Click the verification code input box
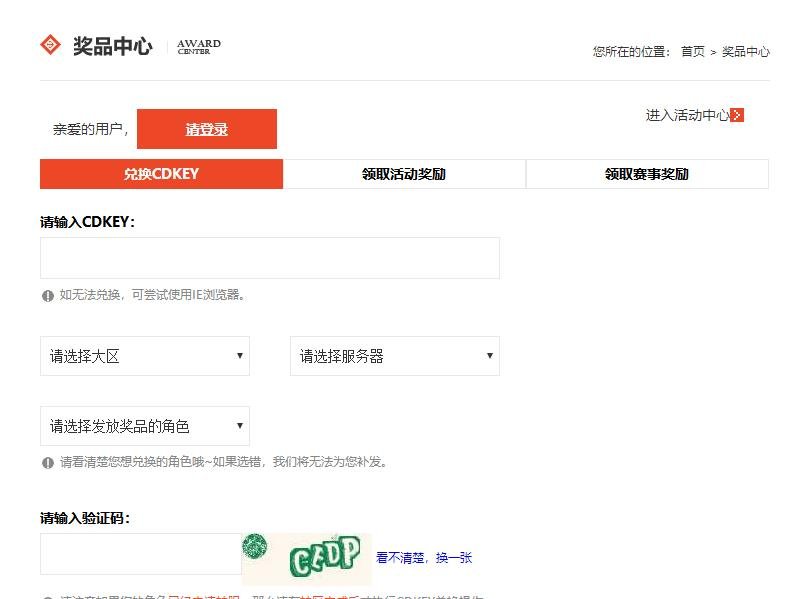This screenshot has height=599, width=809. click(x=140, y=554)
